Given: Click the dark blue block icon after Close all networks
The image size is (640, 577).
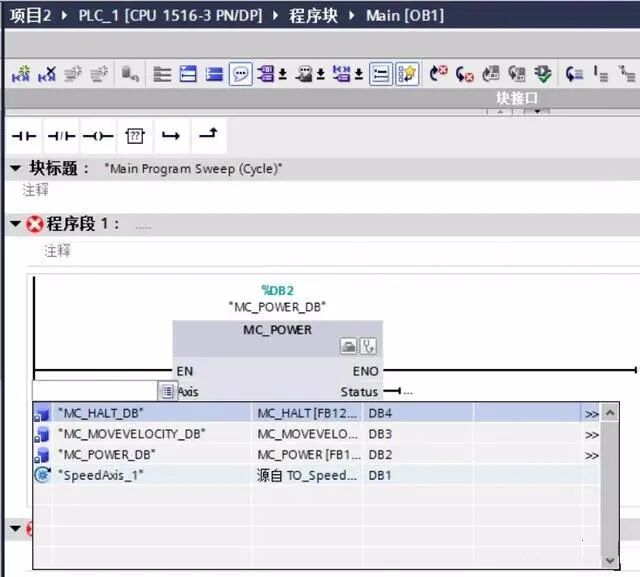Looking at the screenshot, I should coord(214,74).
